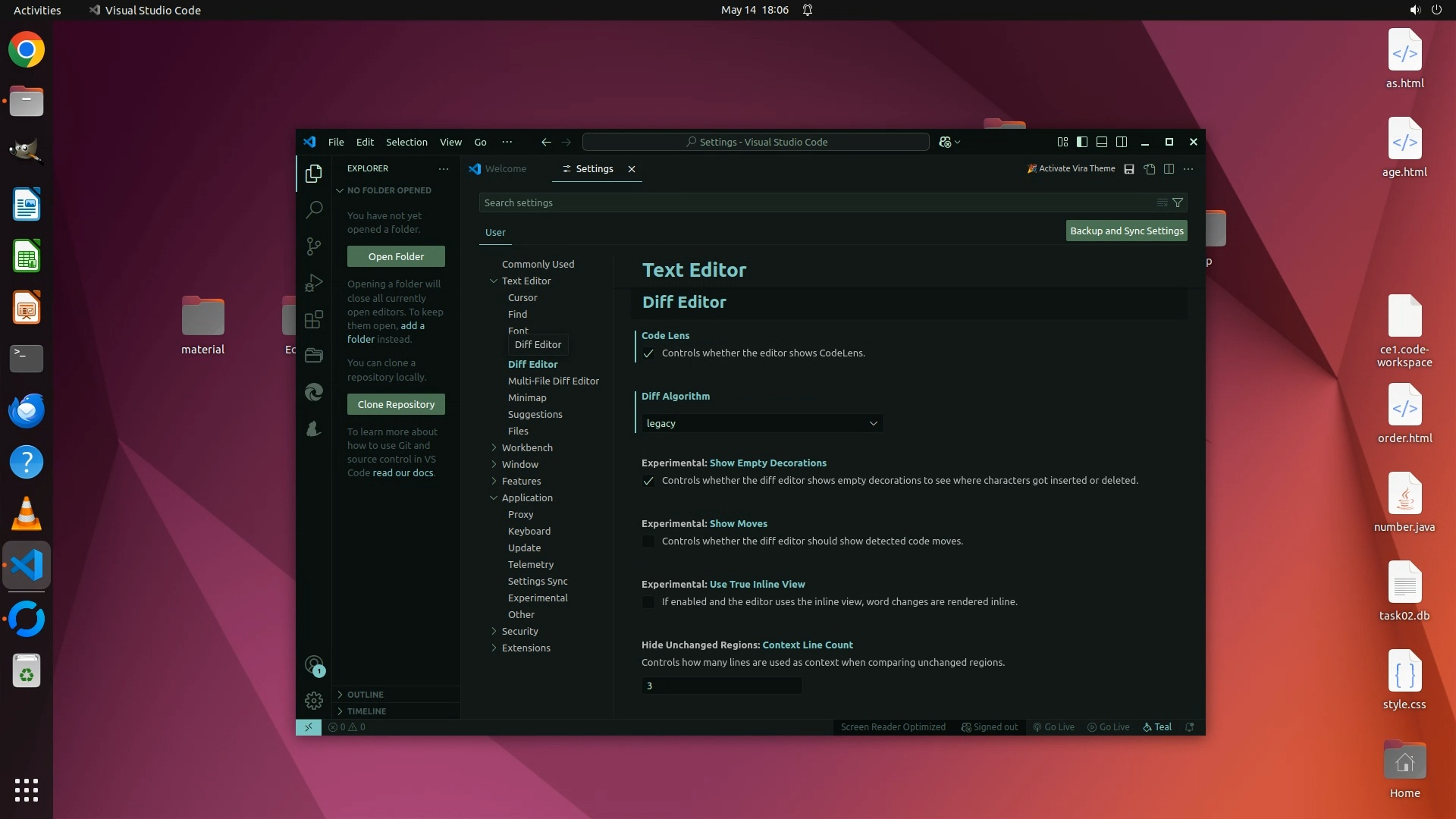Enable Experimental Show Moves checkbox
Viewport: 1456px width, 819px height.
pyautogui.click(x=648, y=541)
